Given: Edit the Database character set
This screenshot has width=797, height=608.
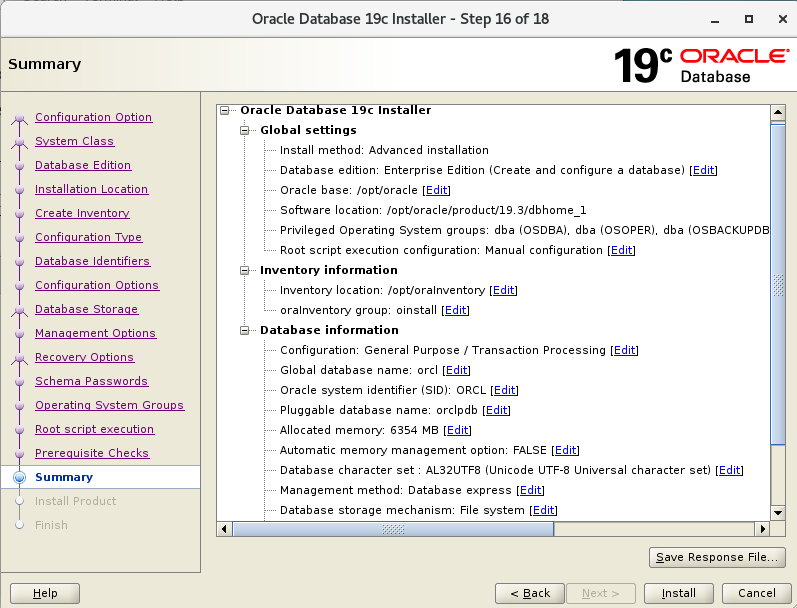Looking at the screenshot, I should [x=729, y=470].
